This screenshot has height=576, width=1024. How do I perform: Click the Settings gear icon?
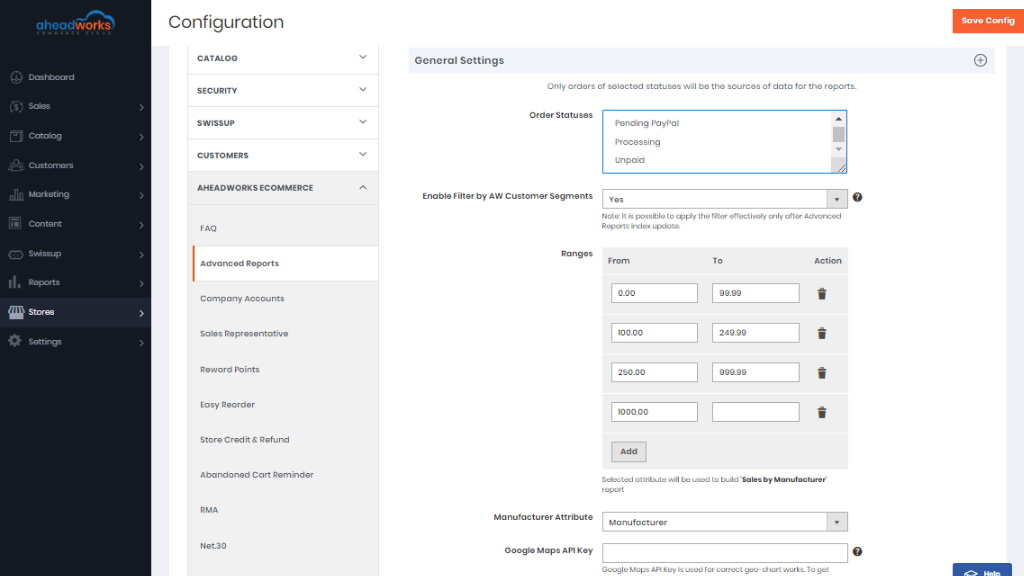[15, 341]
